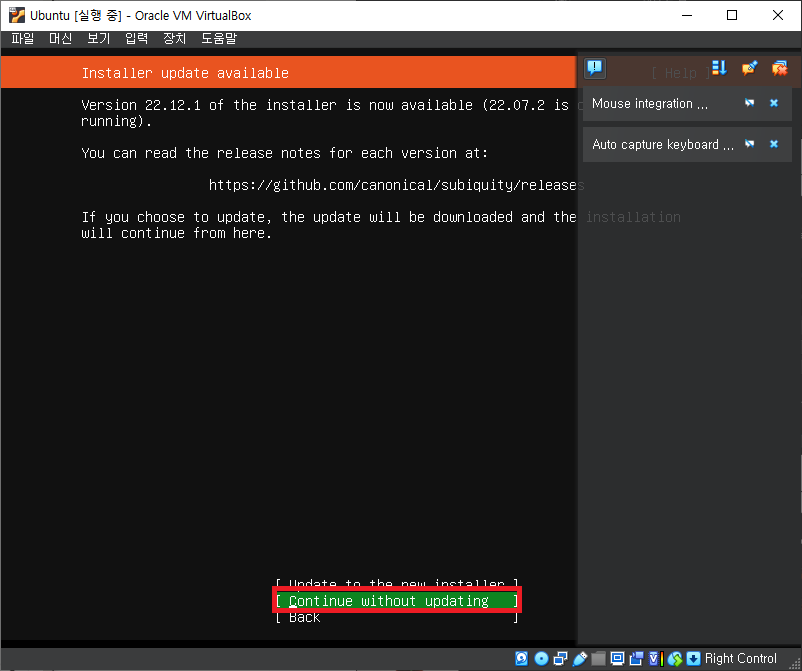802x671 pixels.
Task: Click the Right Control host key label
Action: tap(741, 658)
